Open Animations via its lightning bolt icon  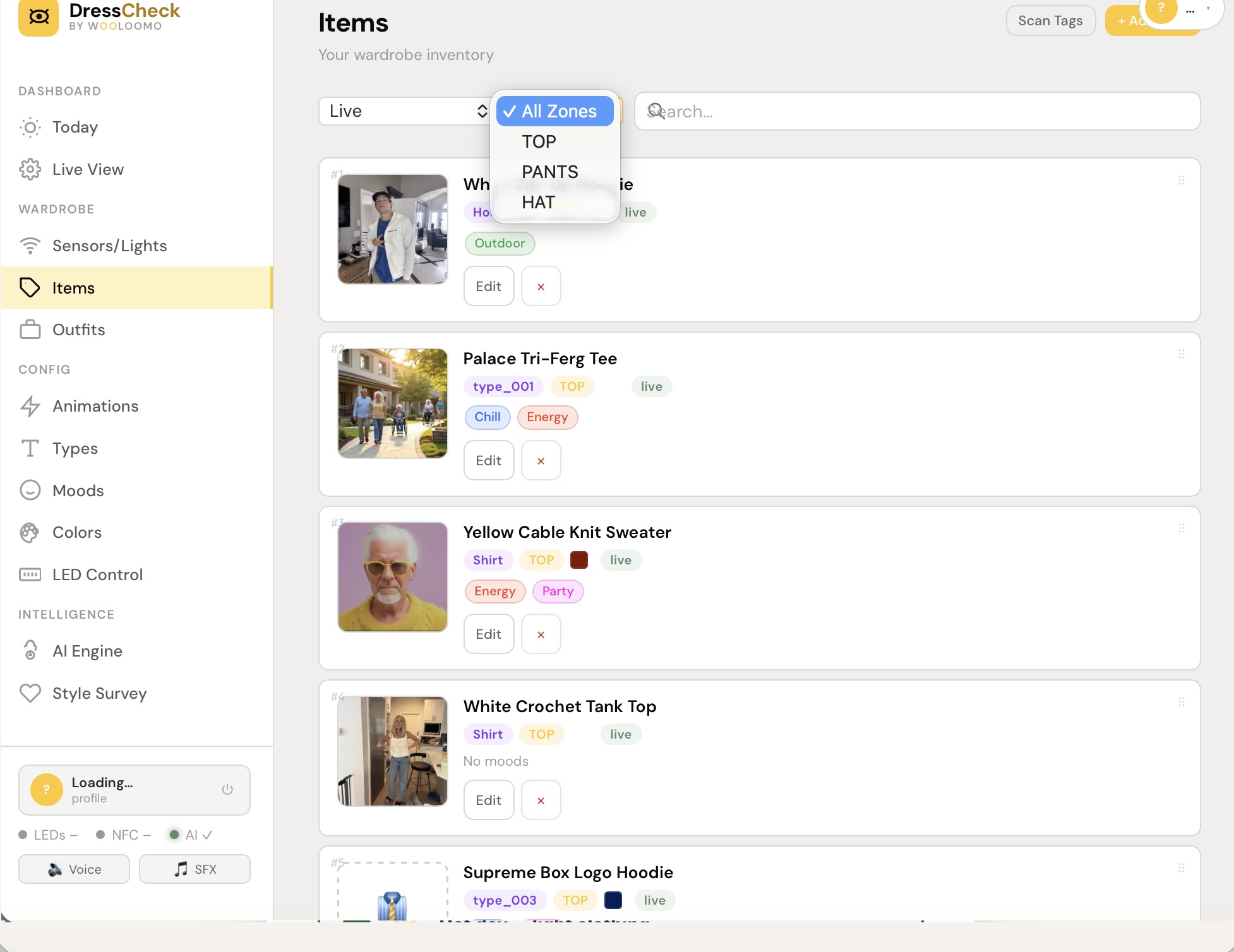pyautogui.click(x=30, y=406)
